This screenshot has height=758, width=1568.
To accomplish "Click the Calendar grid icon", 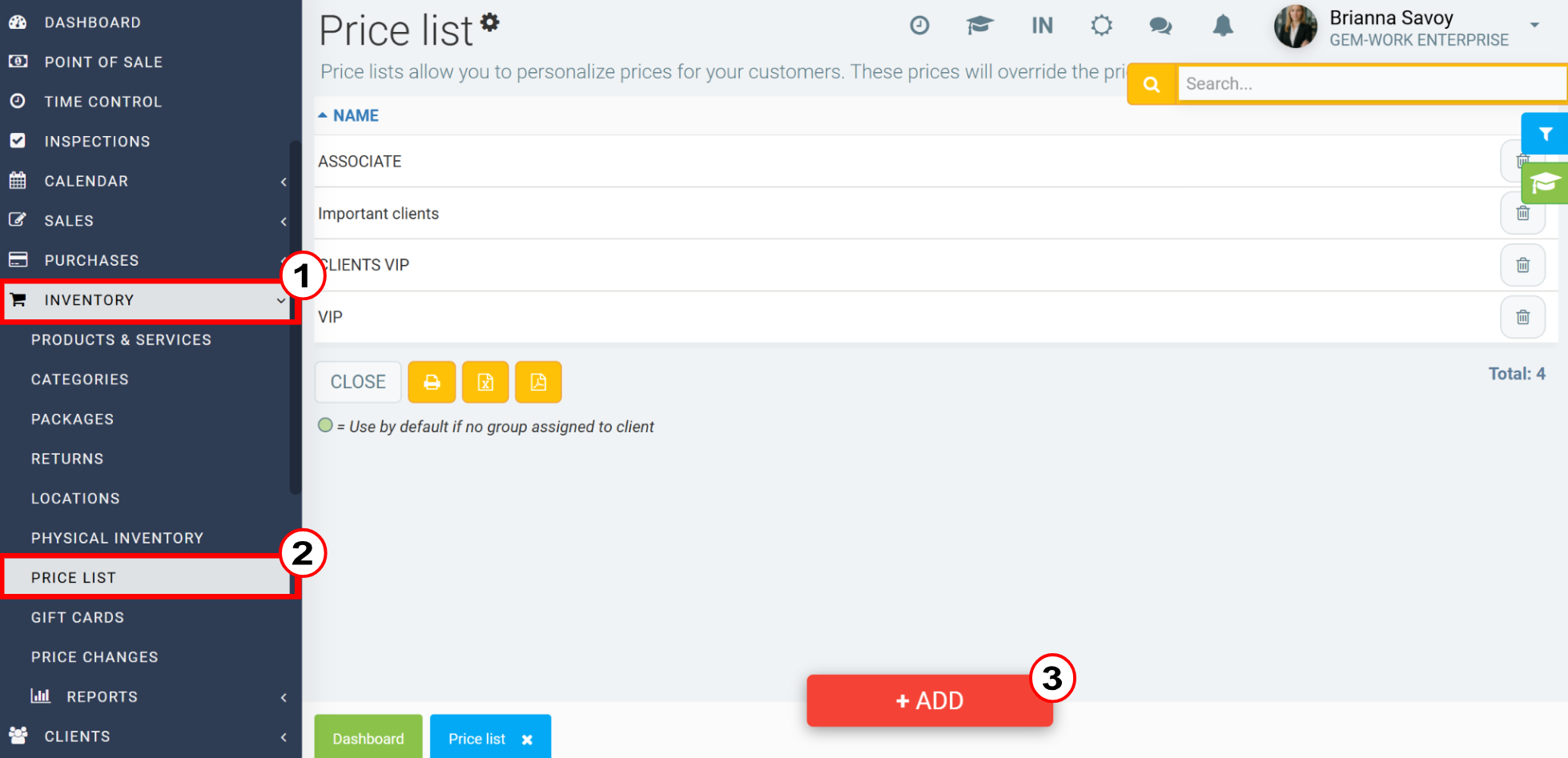I will [18, 180].
